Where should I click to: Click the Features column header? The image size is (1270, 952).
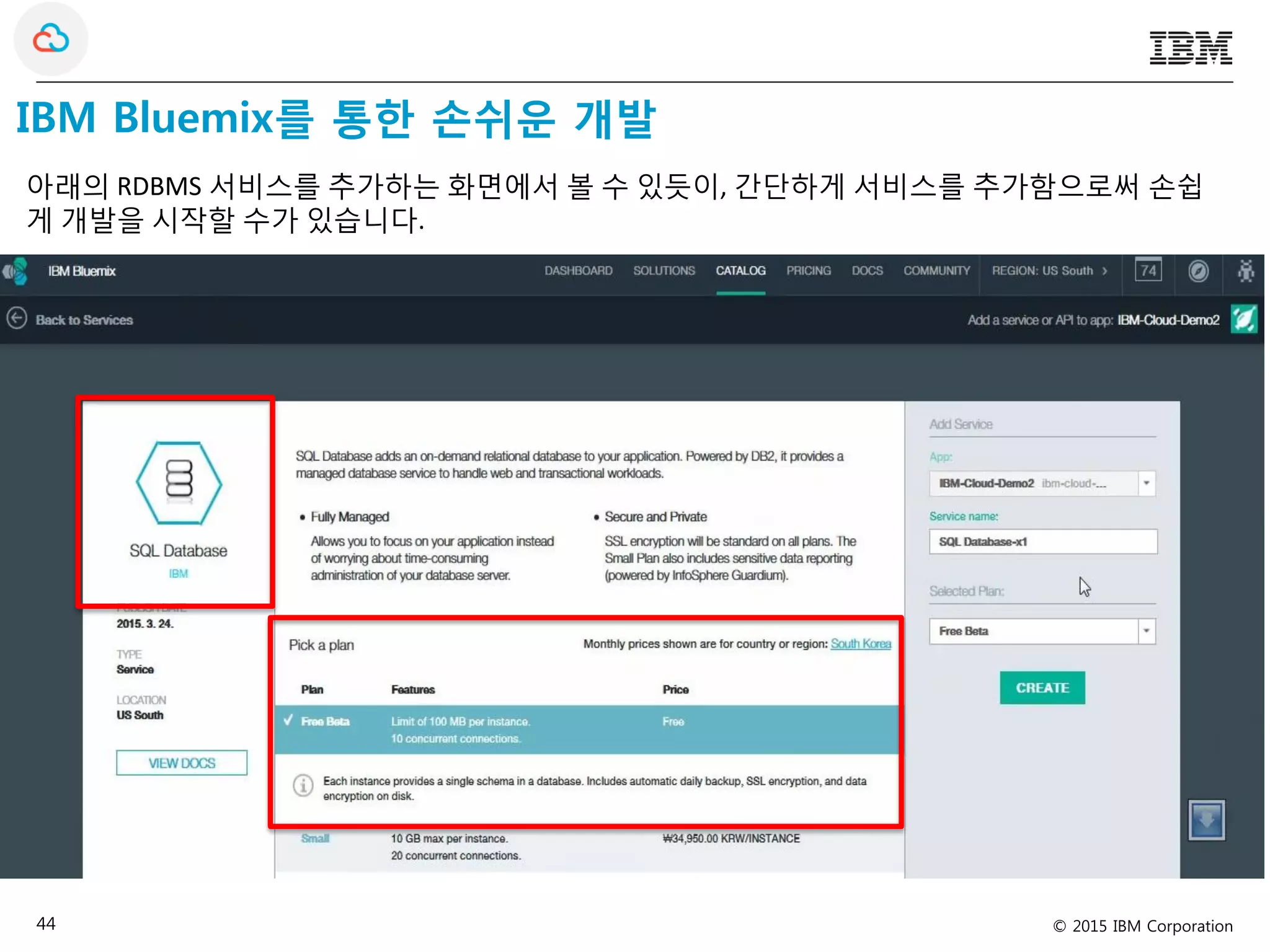click(413, 690)
